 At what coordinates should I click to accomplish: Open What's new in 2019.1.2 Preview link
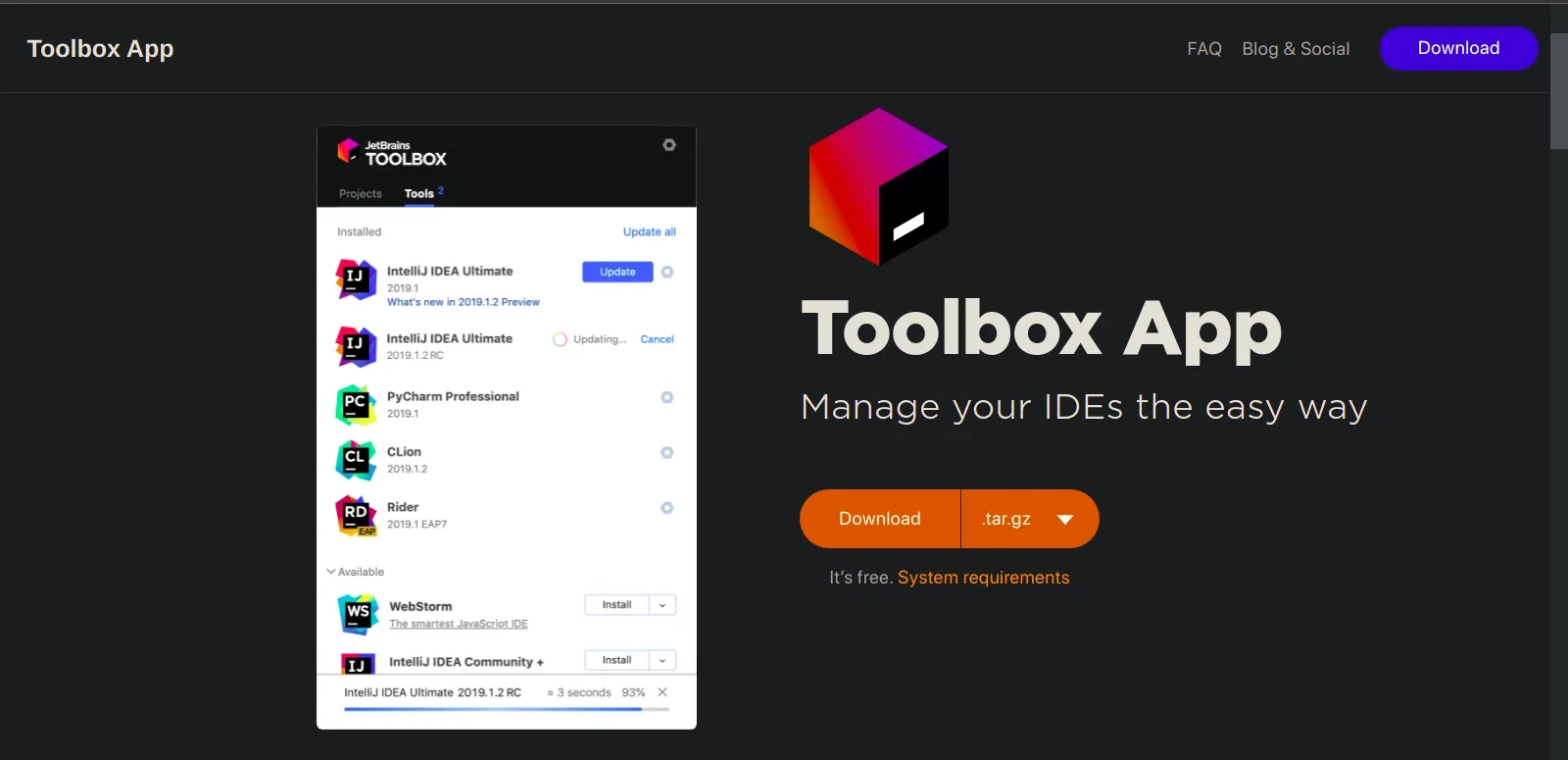(x=464, y=302)
